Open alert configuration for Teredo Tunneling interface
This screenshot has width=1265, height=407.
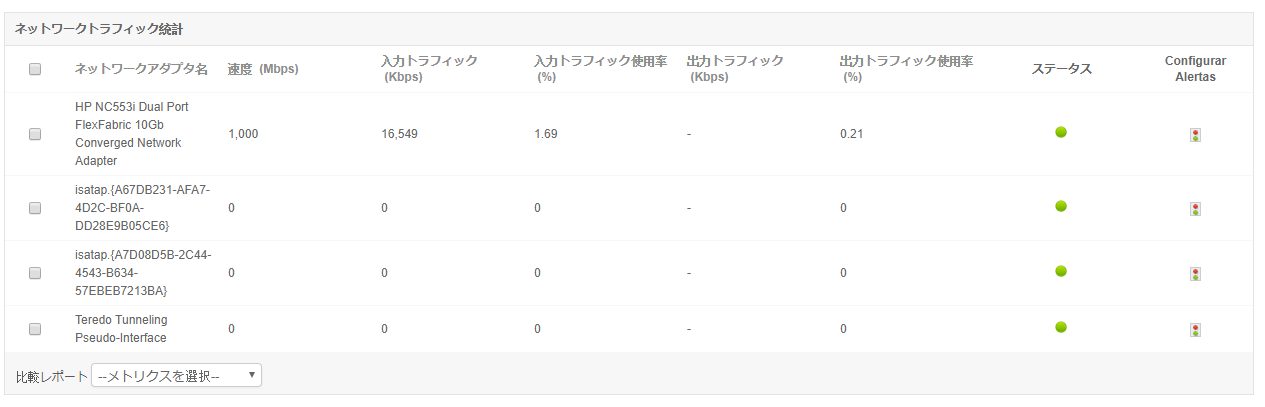point(1195,329)
